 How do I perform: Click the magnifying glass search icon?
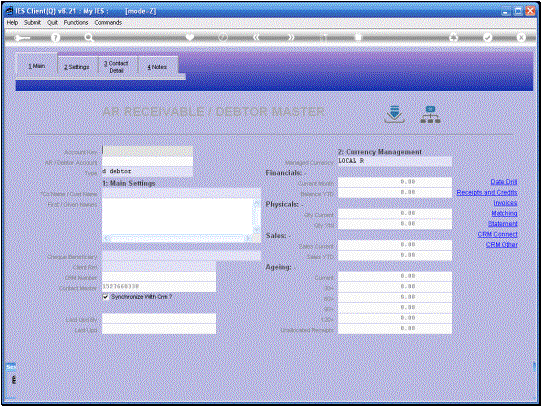point(89,38)
